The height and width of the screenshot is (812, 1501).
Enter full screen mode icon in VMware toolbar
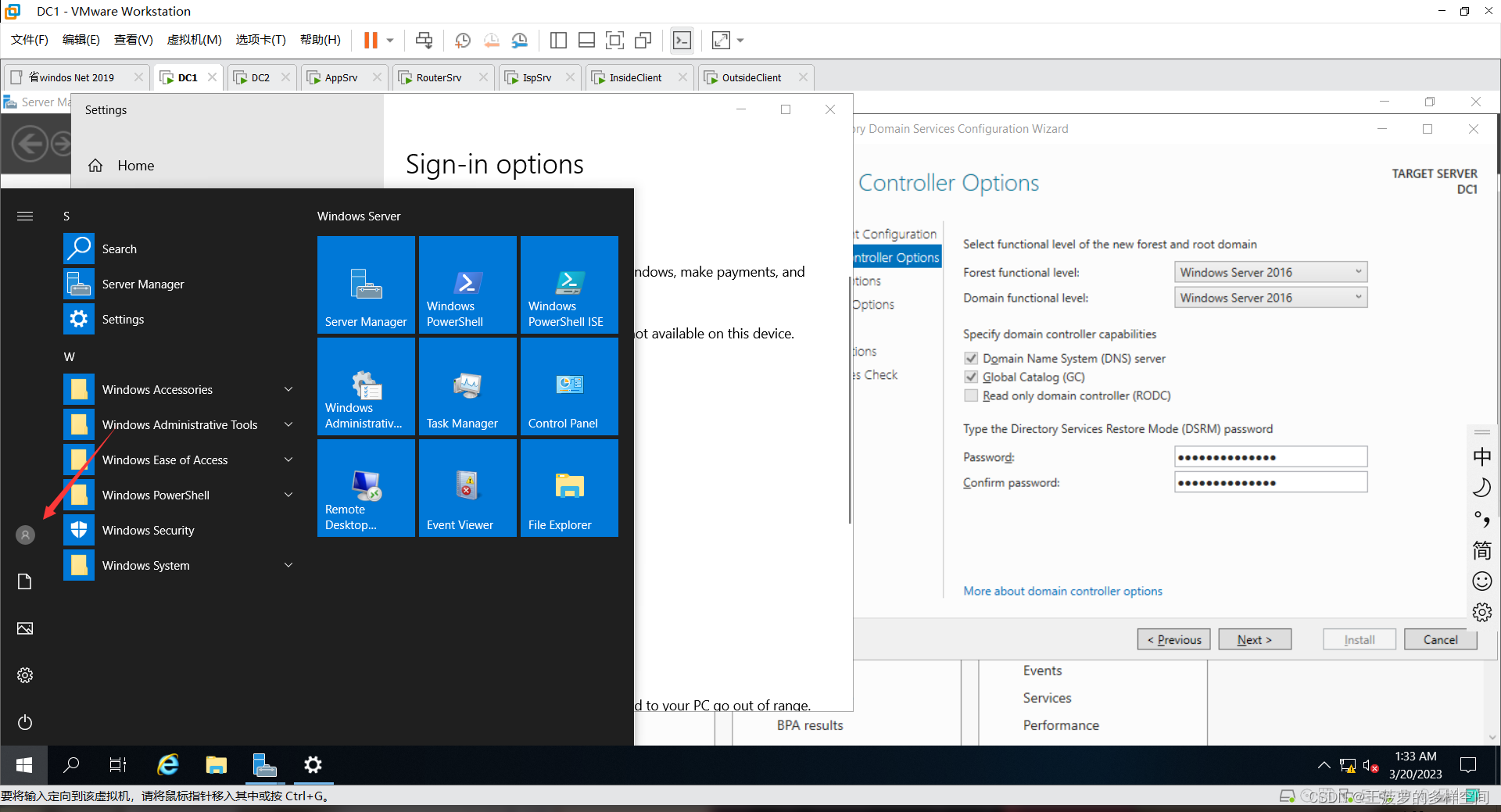click(615, 40)
